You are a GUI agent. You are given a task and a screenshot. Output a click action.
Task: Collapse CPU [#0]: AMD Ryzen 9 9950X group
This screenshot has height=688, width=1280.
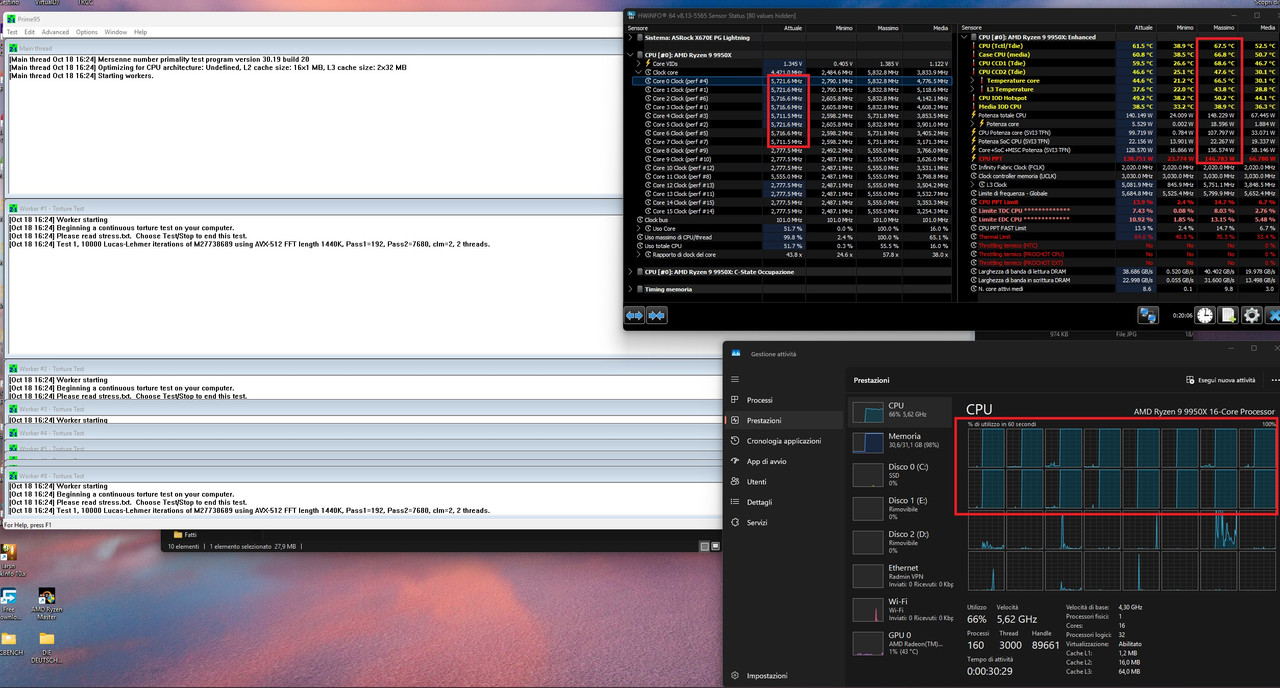pyautogui.click(x=631, y=55)
